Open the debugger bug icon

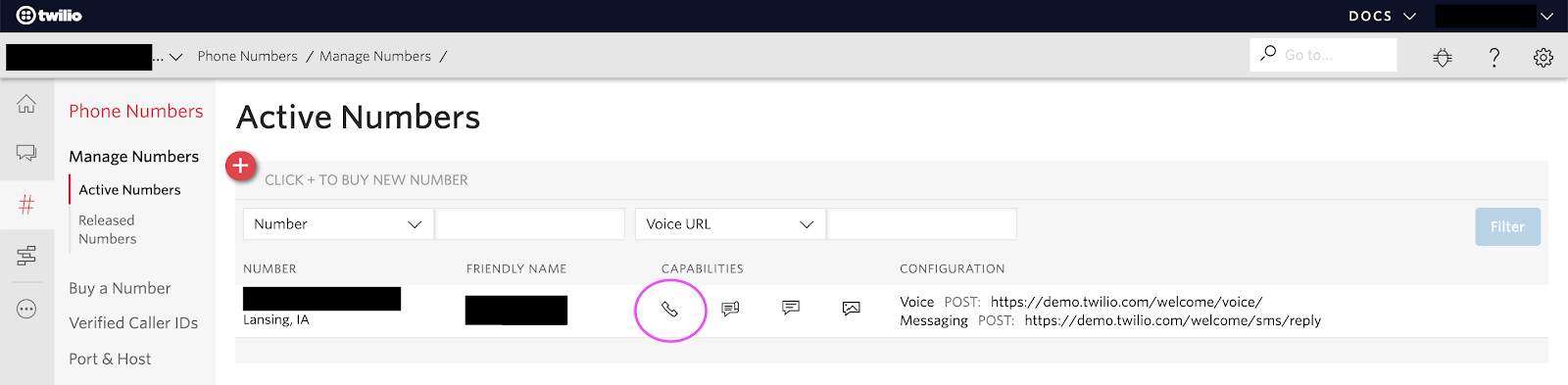1443,58
